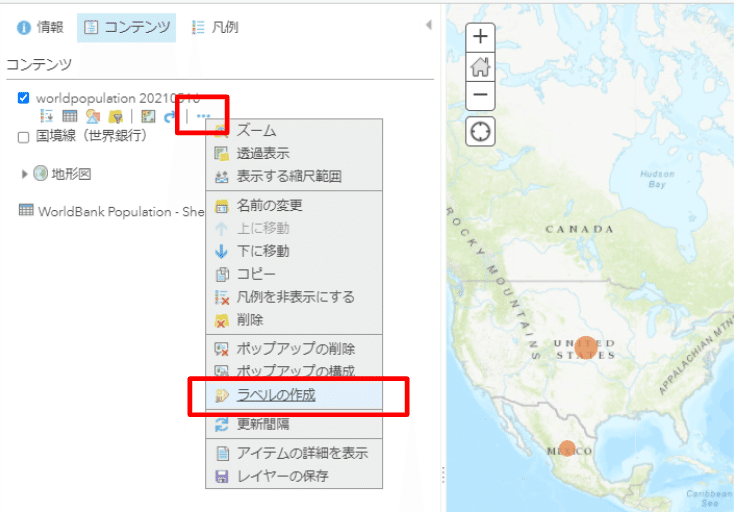Switch to コンテンツ tab
This screenshot has width=736, height=512.
point(127,28)
